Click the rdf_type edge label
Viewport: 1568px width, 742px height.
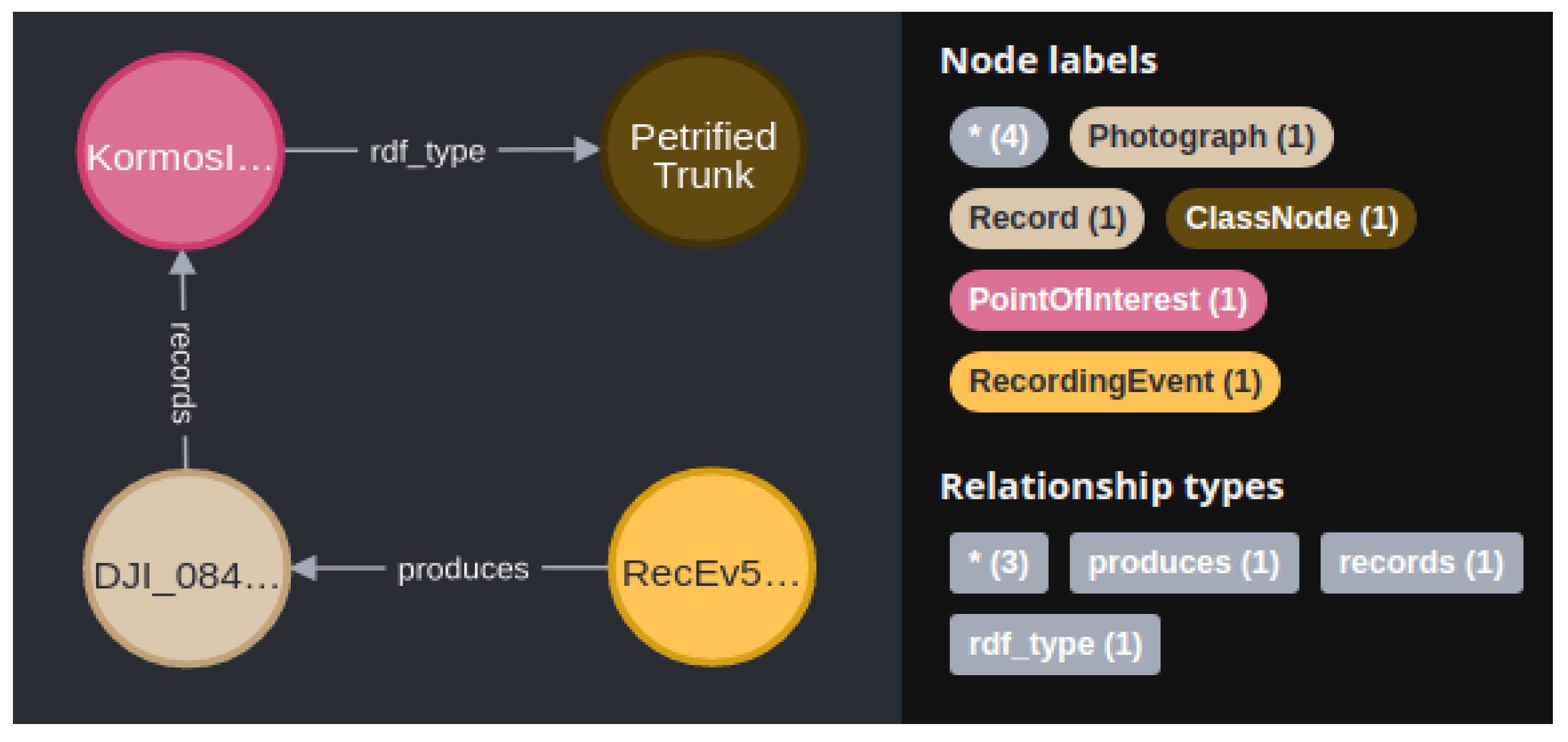[x=427, y=151]
